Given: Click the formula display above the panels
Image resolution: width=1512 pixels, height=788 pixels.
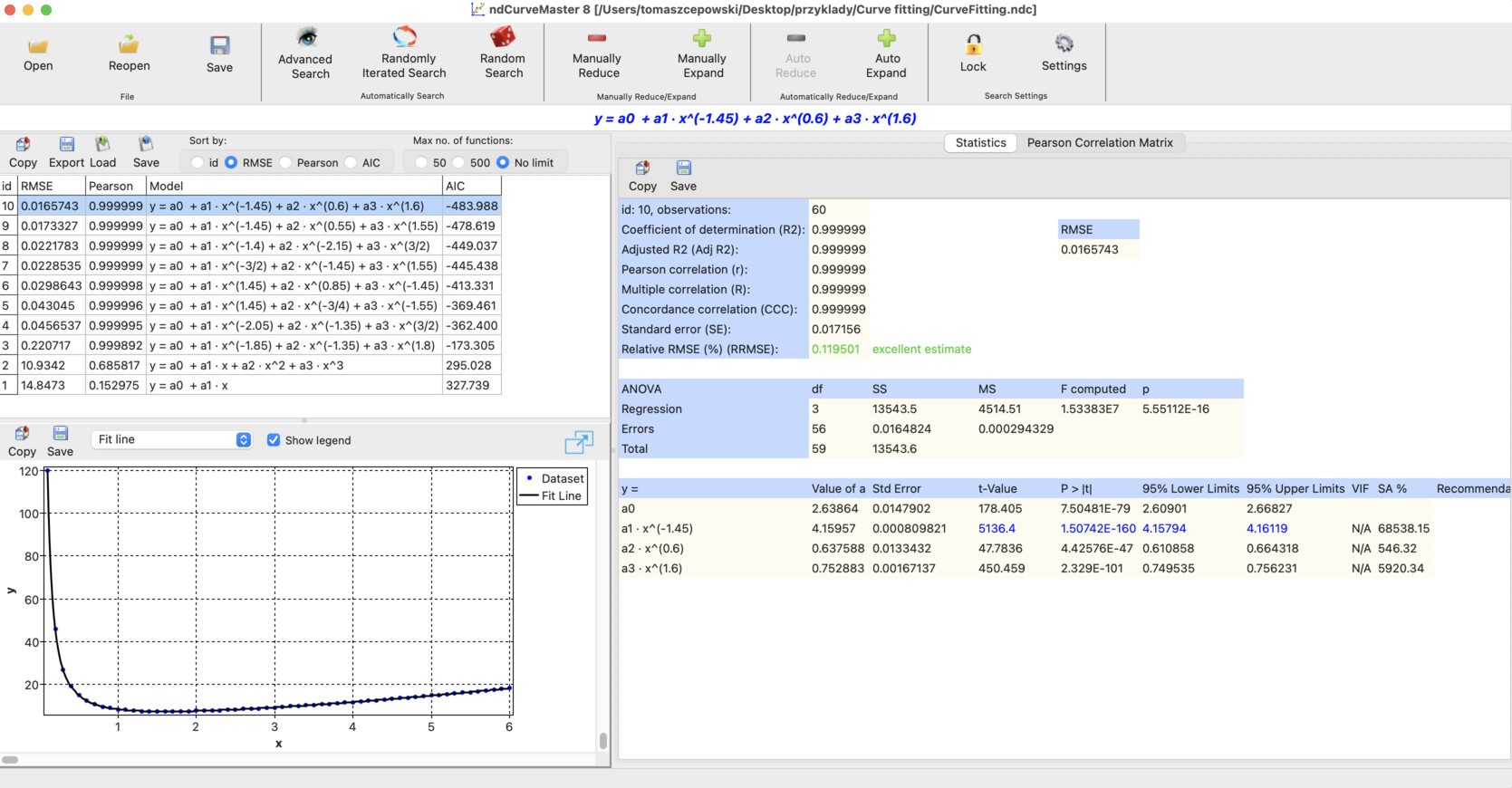Looking at the screenshot, I should click(755, 119).
